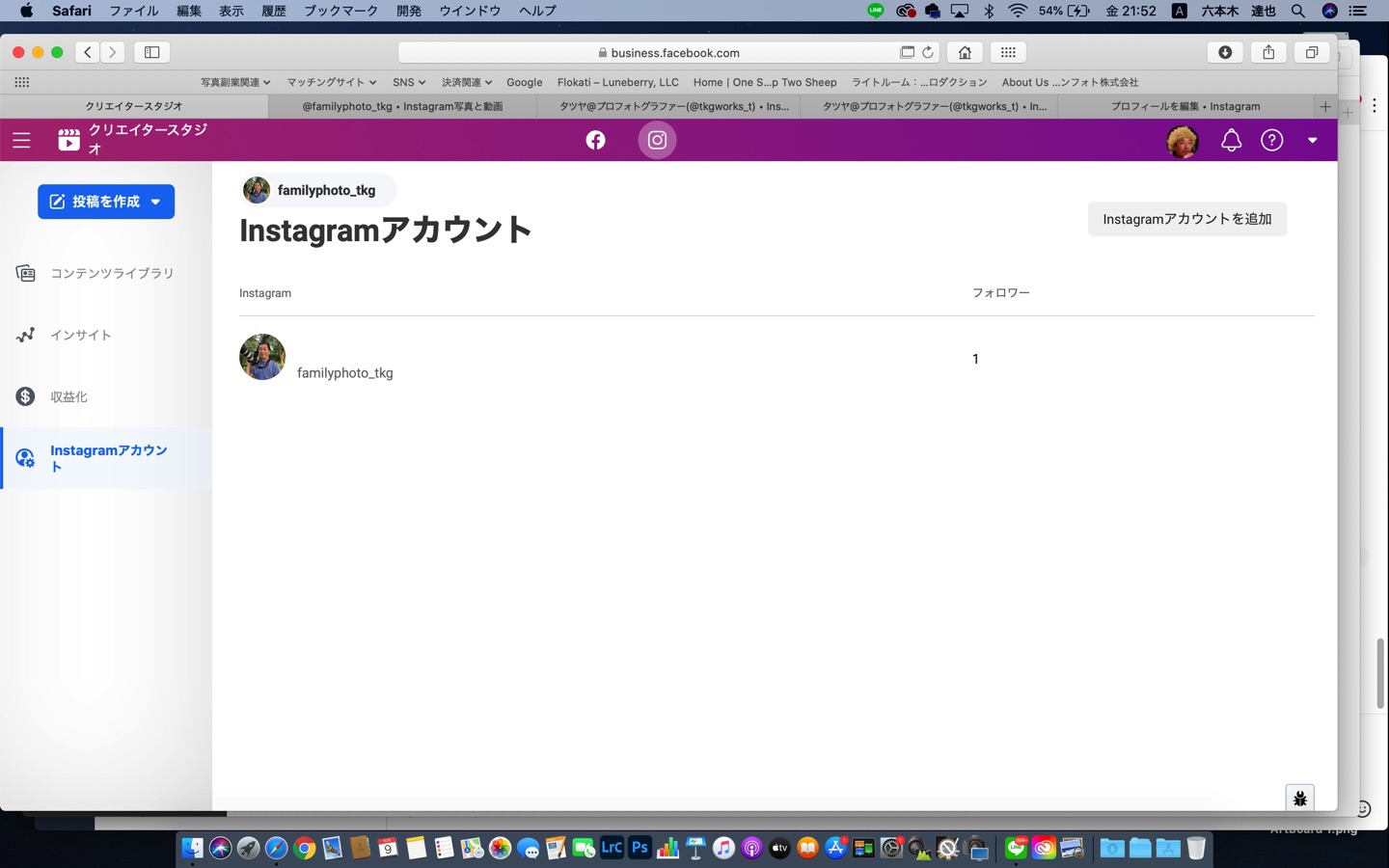Switch to クリエイタースタジオ tab
The image size is (1389, 868).
[134, 106]
